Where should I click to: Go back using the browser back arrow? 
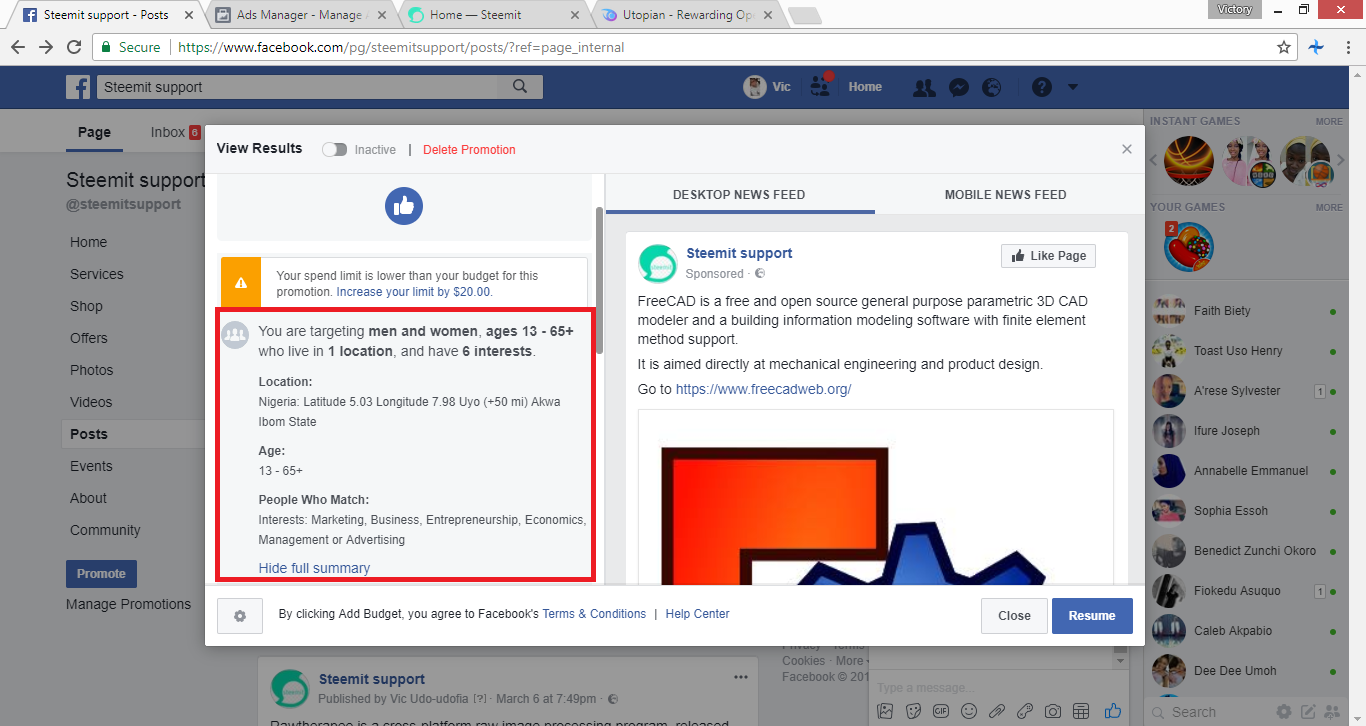18,47
